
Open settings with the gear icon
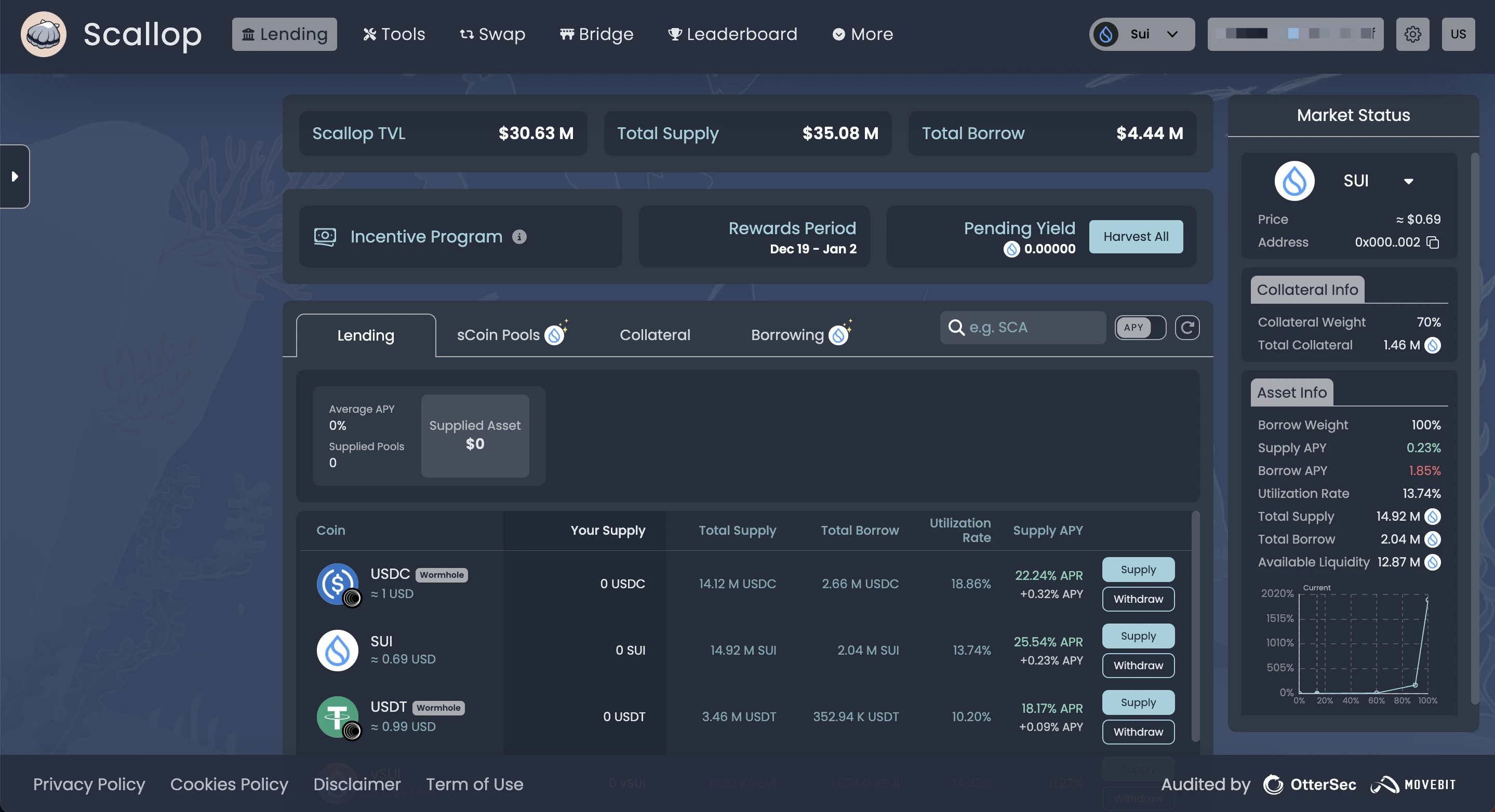[x=1412, y=34]
